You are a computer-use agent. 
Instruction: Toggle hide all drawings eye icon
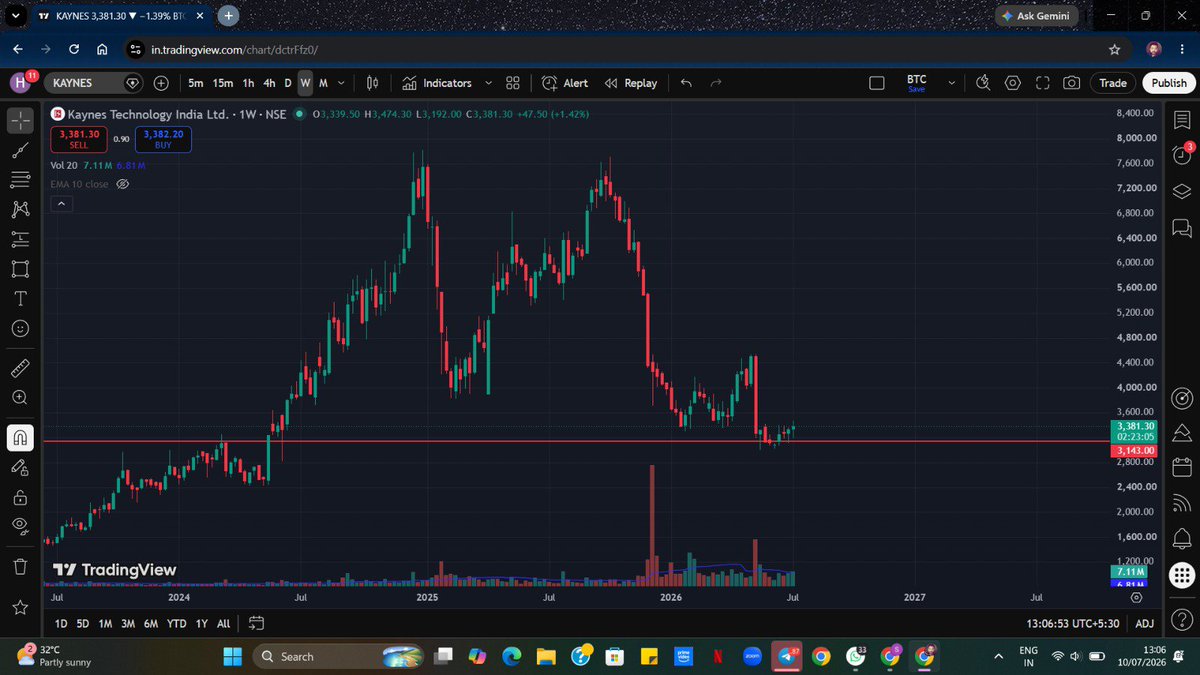(x=20, y=526)
